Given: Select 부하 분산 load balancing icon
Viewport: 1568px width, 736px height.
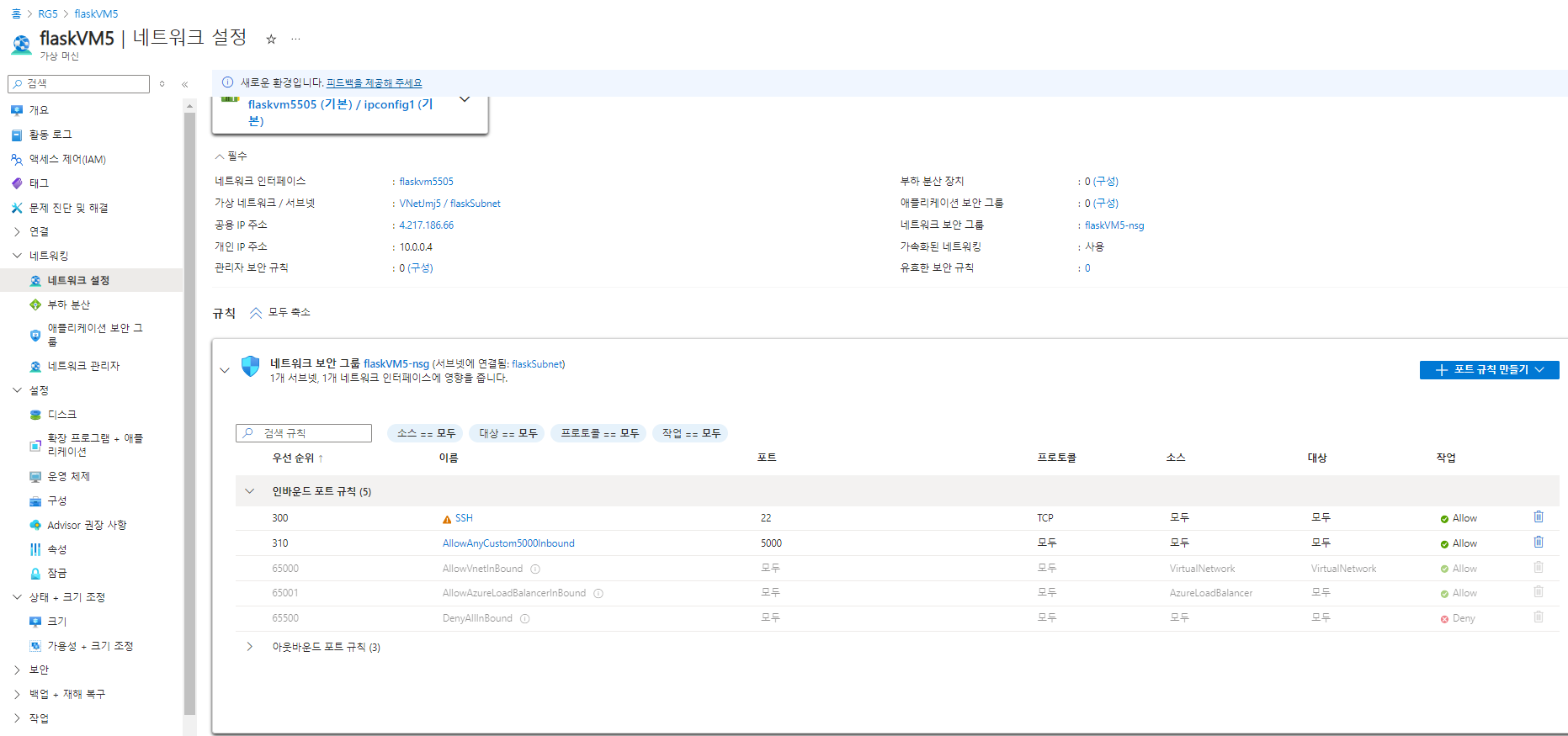Looking at the screenshot, I should coord(35,304).
